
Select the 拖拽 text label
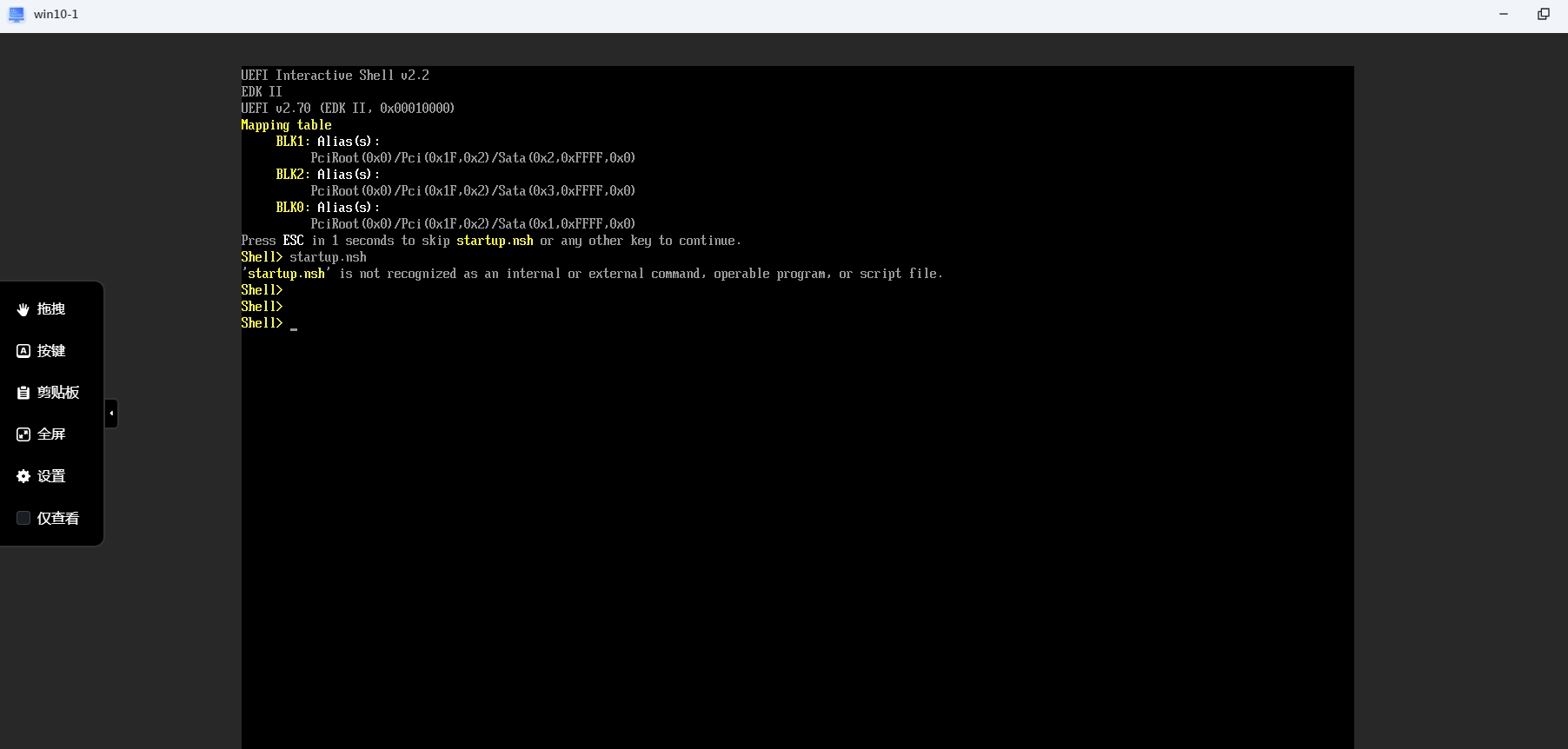point(51,309)
